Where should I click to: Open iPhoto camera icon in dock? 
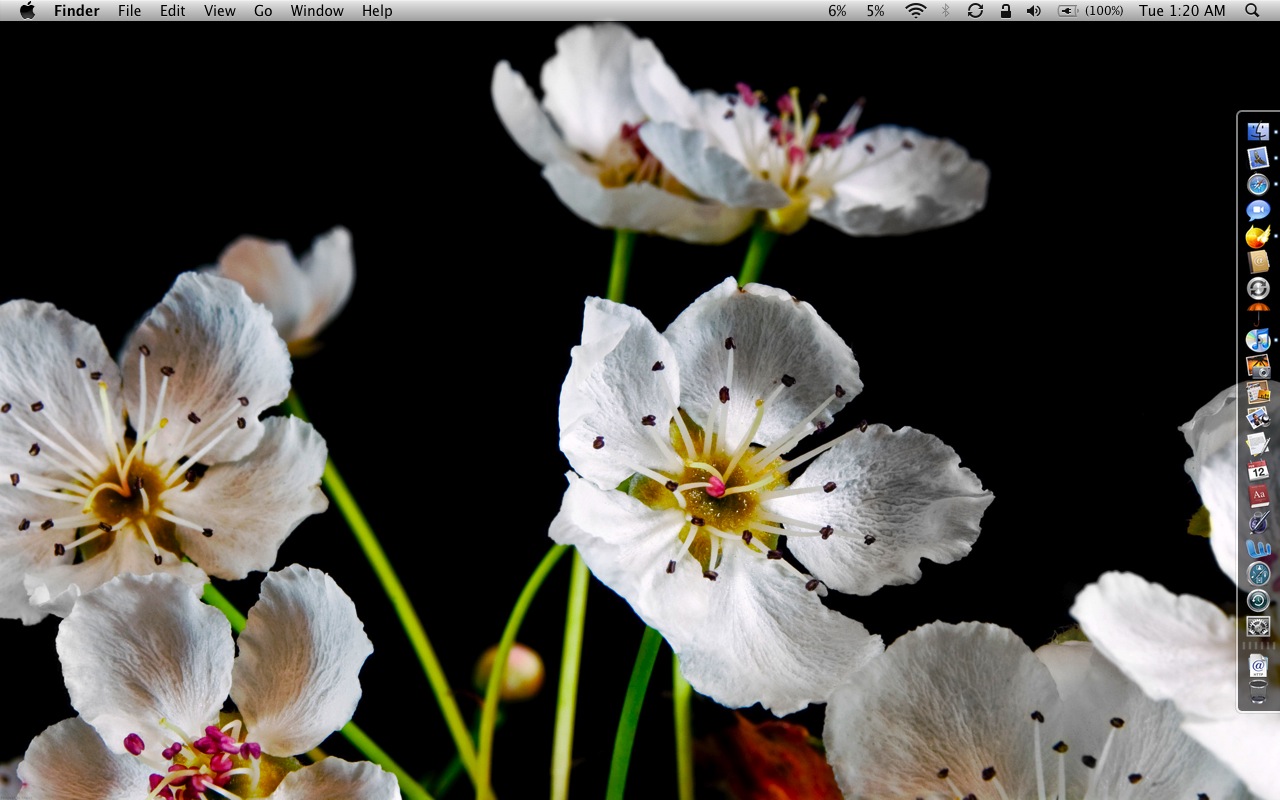pyautogui.click(x=1258, y=366)
